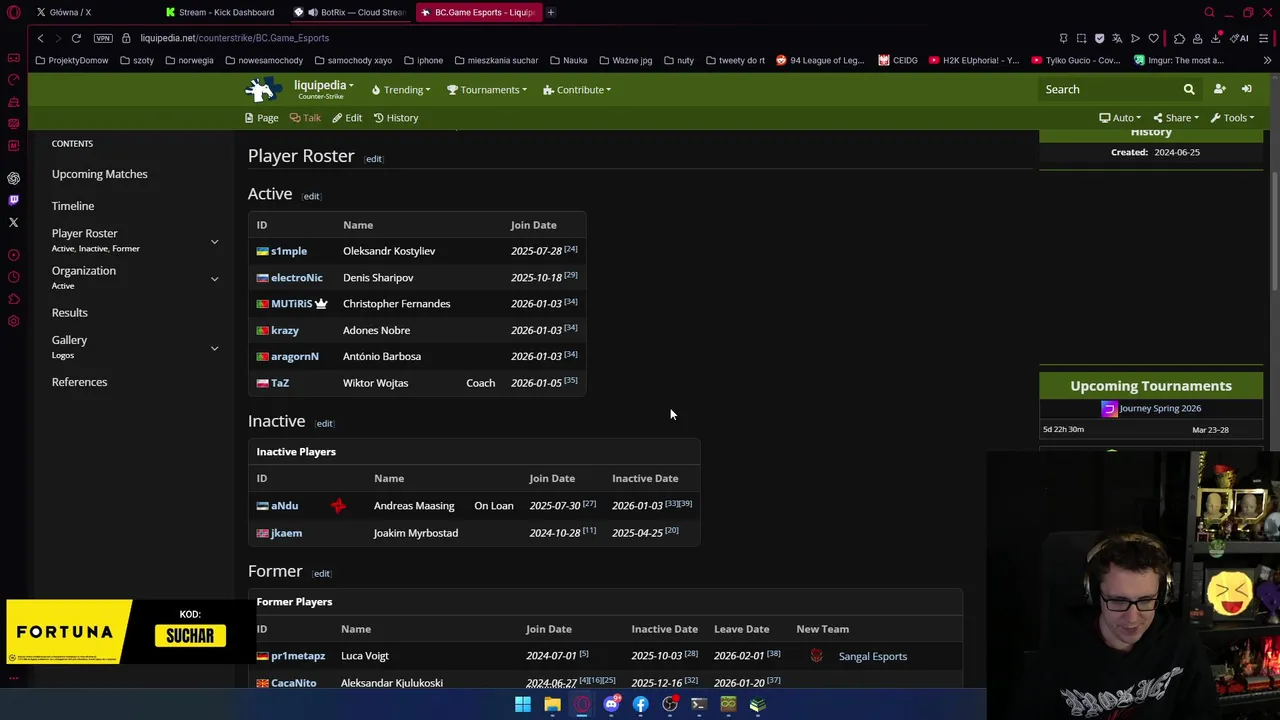This screenshot has height=720, width=1280.
Task: Open the krazy player link
Action: [285, 330]
